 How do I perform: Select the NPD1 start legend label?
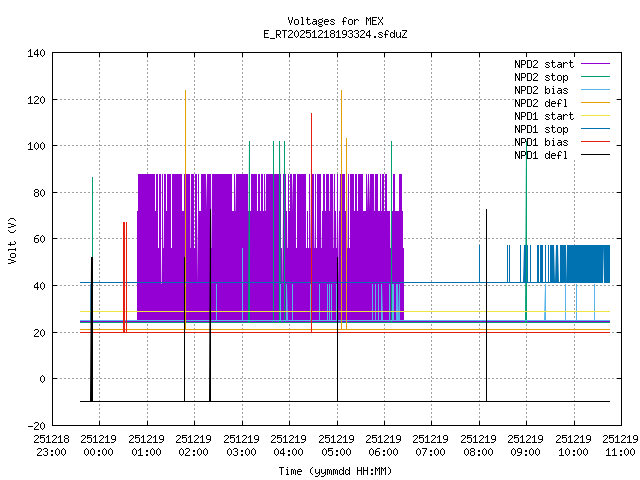(x=542, y=116)
